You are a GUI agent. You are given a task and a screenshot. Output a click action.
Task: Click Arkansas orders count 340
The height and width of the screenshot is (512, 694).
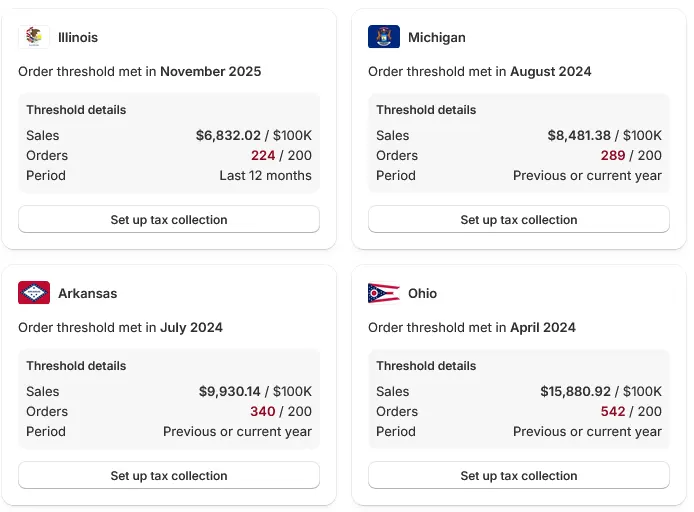263,412
